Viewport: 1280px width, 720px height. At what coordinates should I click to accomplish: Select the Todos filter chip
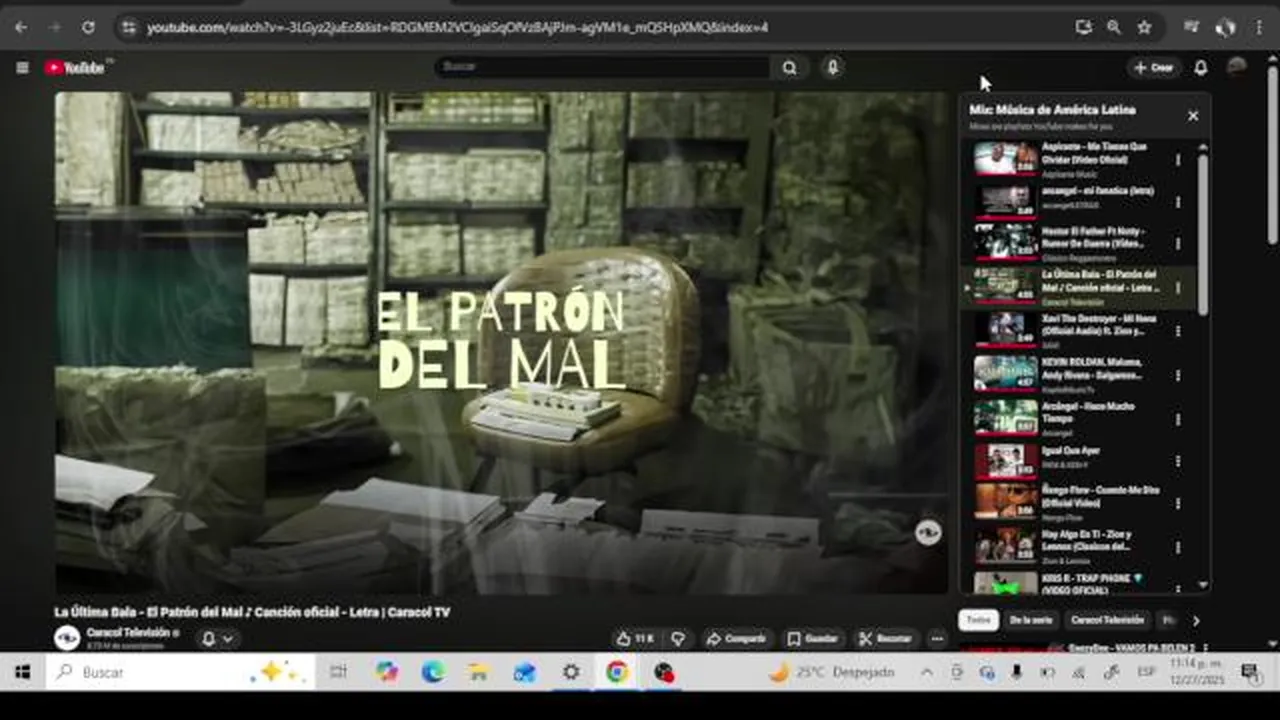coord(979,620)
